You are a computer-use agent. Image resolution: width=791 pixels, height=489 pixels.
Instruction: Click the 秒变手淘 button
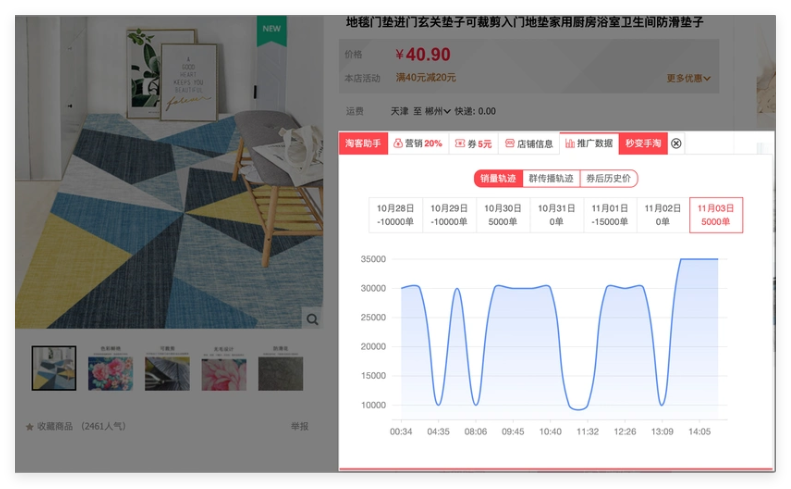(x=643, y=143)
